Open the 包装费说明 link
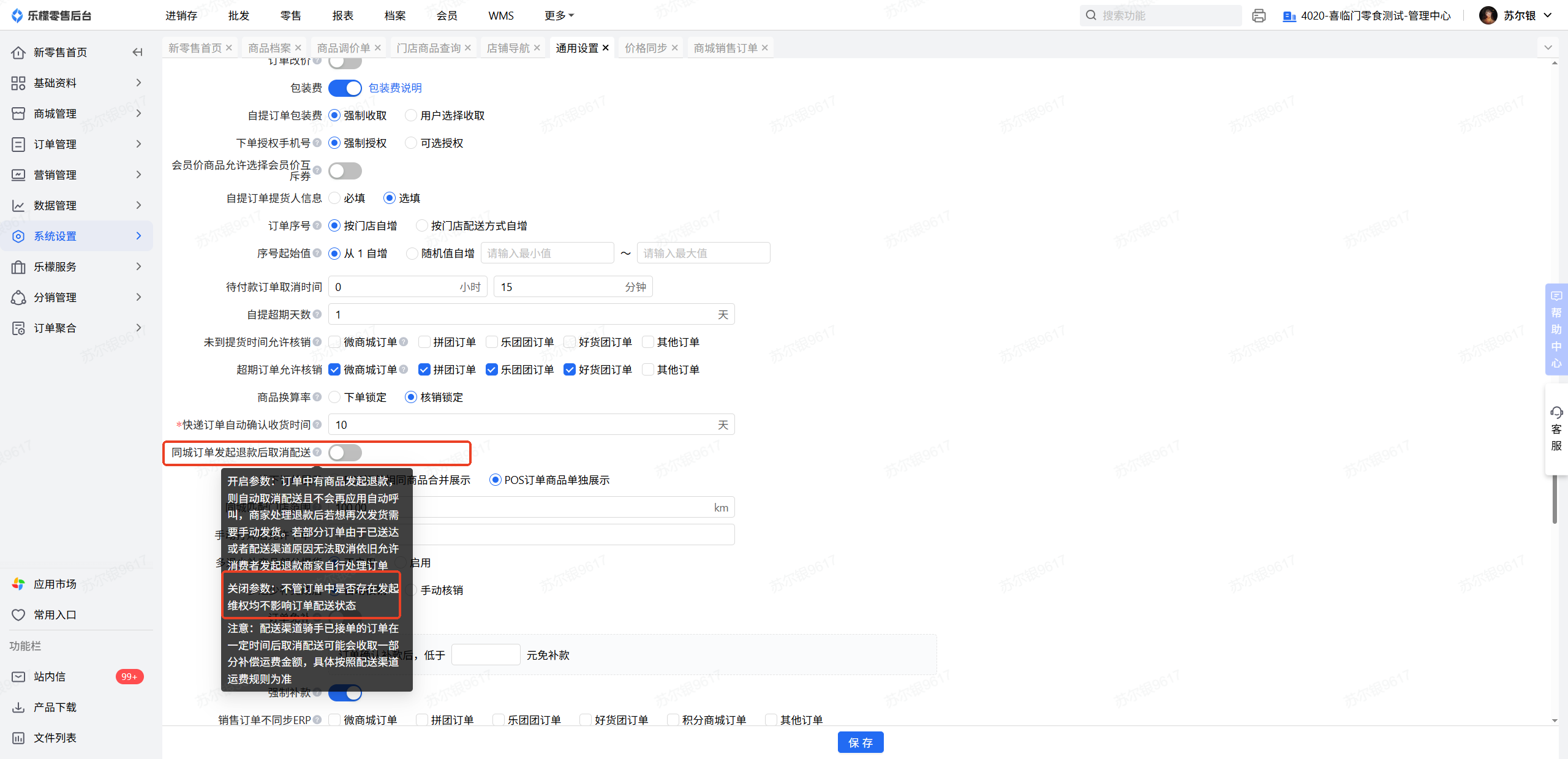Image resolution: width=1568 pixels, height=759 pixels. click(395, 88)
